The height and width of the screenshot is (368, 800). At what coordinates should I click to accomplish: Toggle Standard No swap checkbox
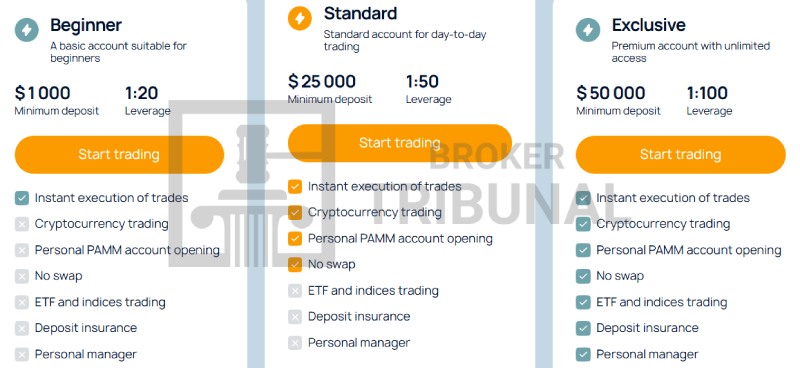pos(295,265)
